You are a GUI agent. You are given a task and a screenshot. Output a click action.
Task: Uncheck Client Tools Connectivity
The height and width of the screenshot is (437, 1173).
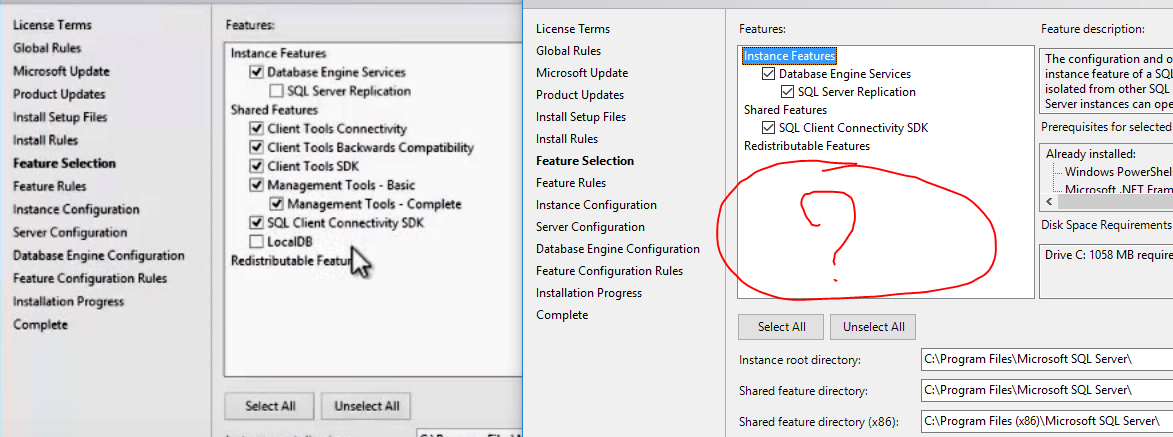(x=257, y=129)
